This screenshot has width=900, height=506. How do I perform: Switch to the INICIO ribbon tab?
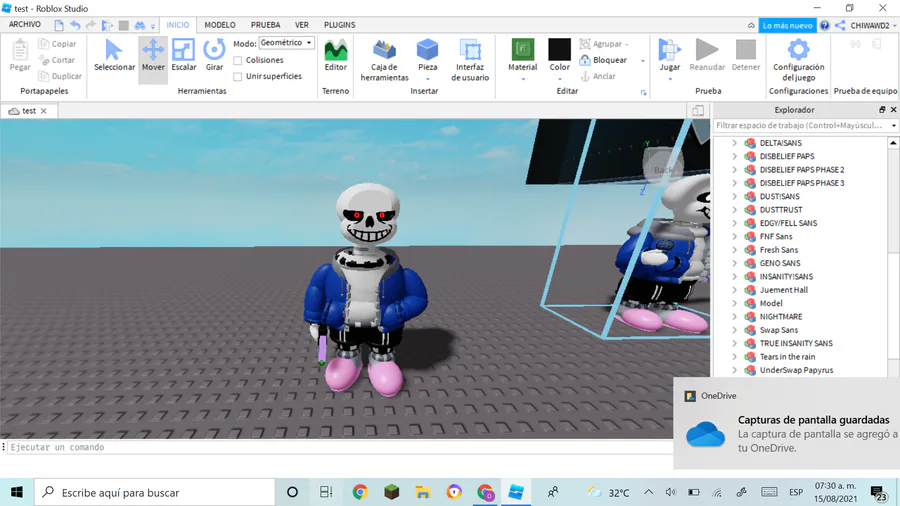click(x=177, y=25)
